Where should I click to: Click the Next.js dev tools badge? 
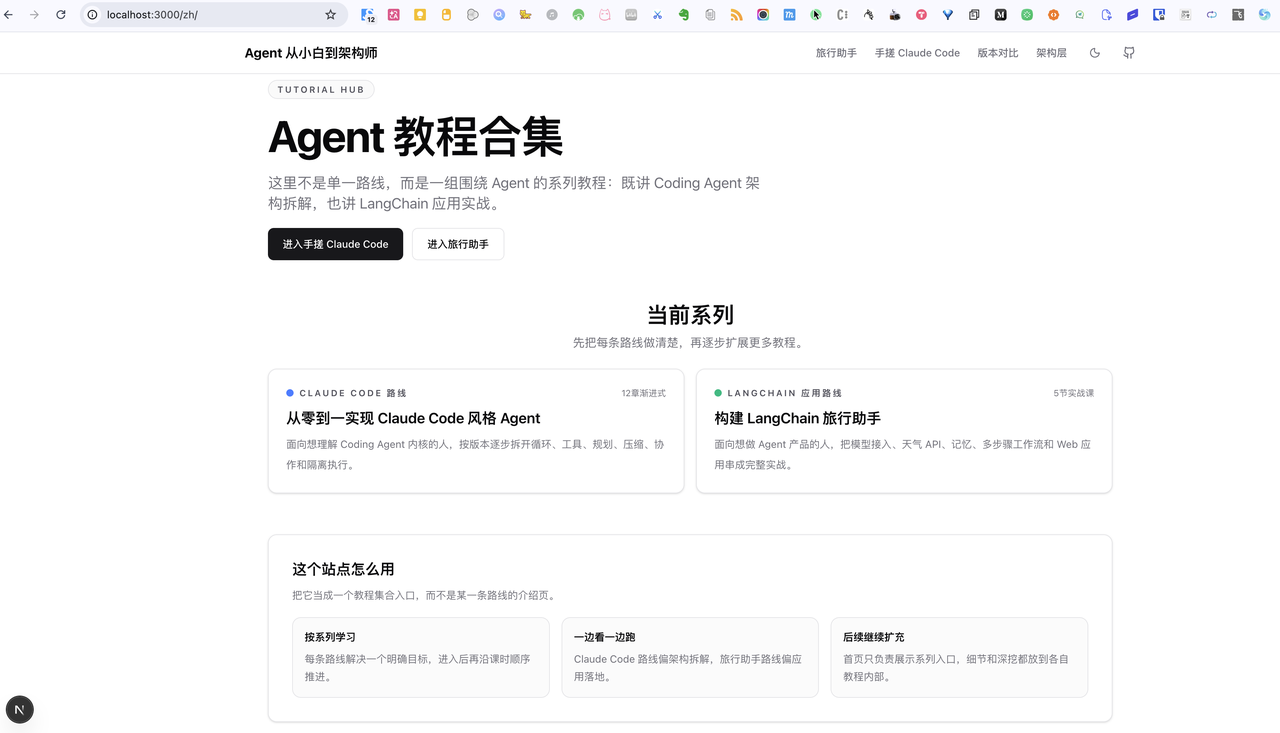[x=19, y=709]
